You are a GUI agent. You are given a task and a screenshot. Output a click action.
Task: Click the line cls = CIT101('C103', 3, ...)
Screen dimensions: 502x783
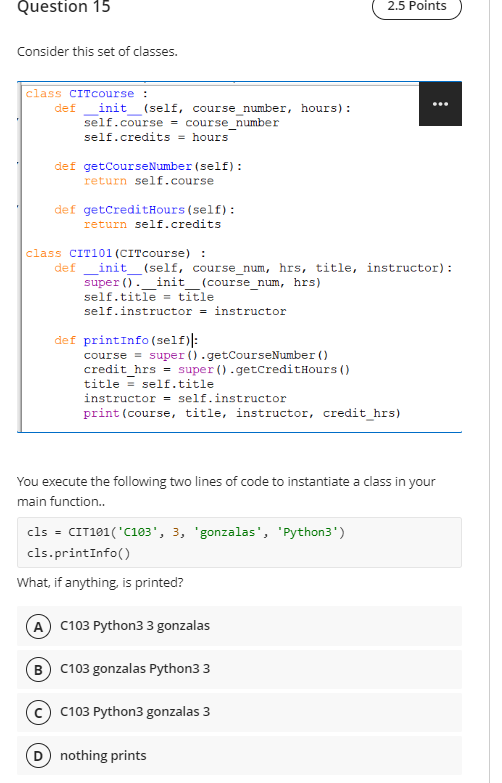pyautogui.click(x=186, y=532)
